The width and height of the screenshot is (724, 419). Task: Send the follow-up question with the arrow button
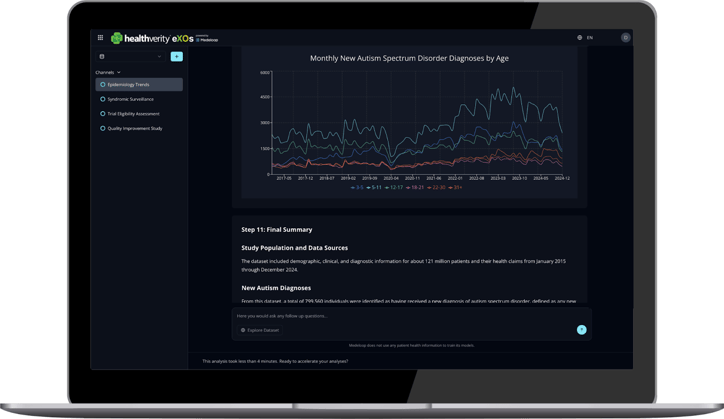tap(581, 330)
